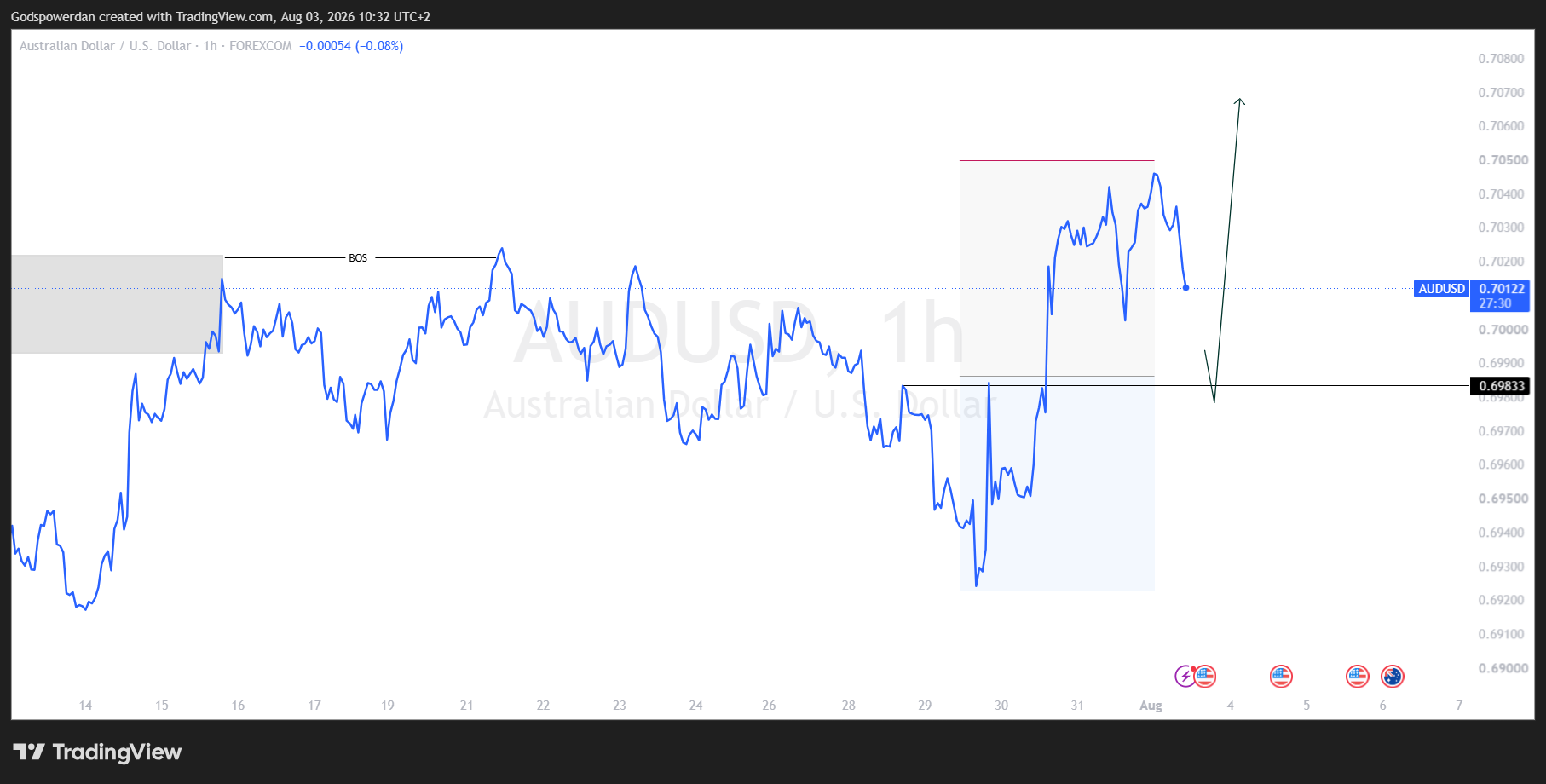Image resolution: width=1546 pixels, height=784 pixels.
Task: Click the Aug date label on time axis
Action: [x=1151, y=706]
